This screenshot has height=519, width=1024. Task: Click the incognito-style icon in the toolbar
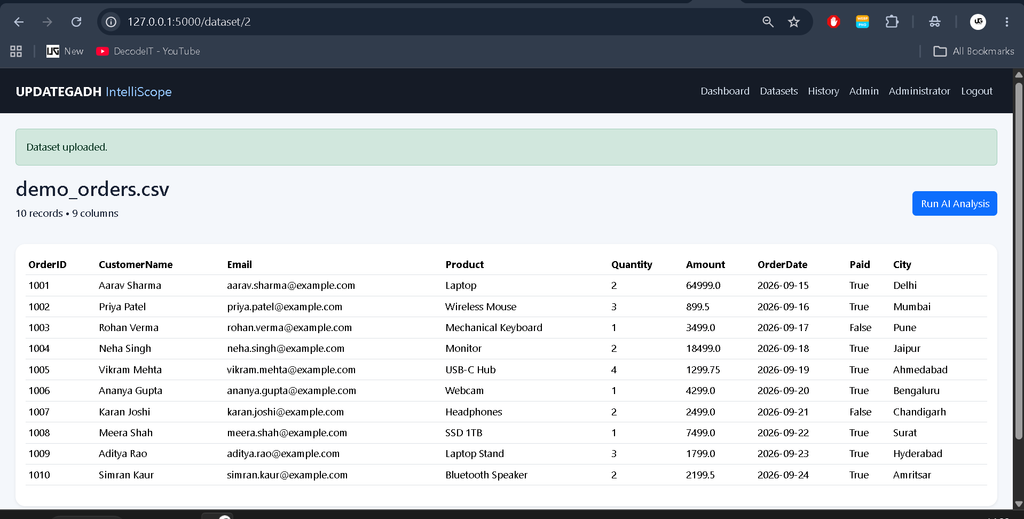935,22
